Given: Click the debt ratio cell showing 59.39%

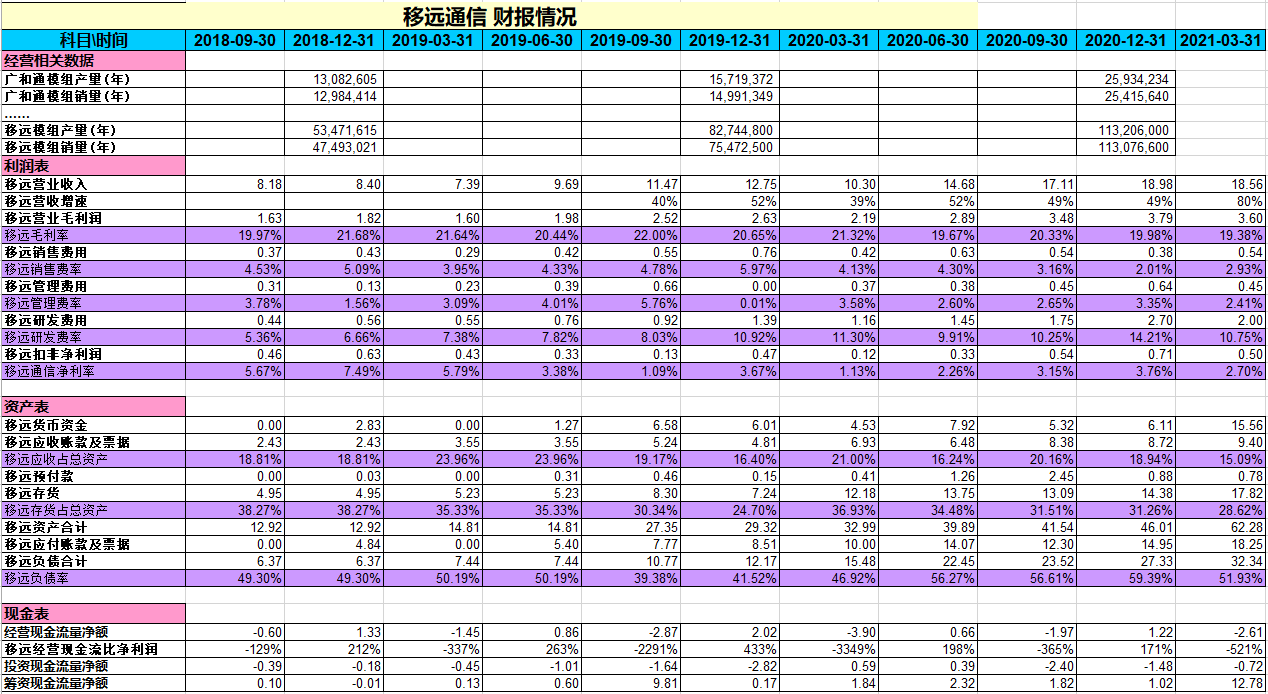Looking at the screenshot, I should pyautogui.click(x=1125, y=578).
